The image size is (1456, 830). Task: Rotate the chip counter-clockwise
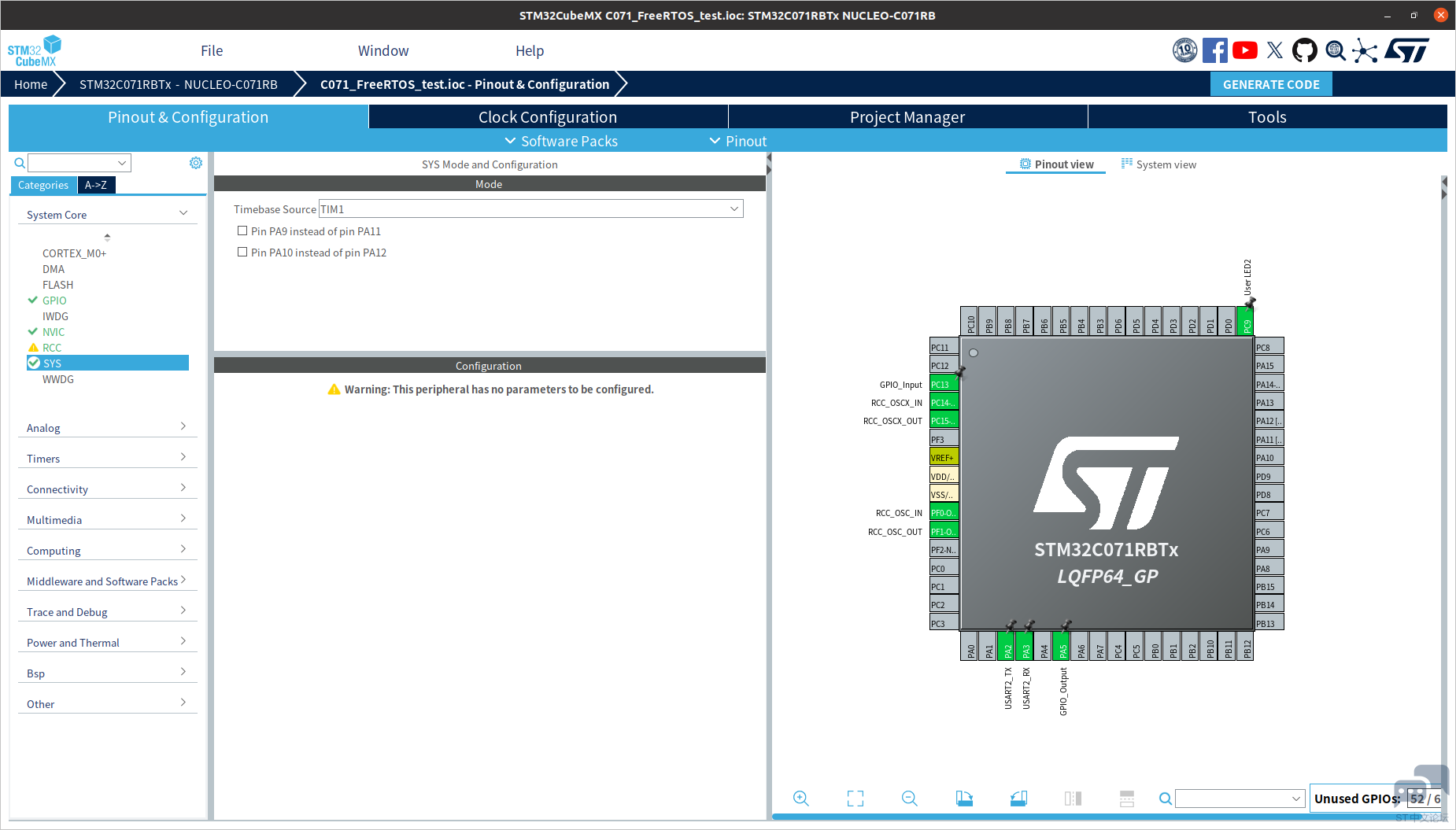pos(1018,799)
